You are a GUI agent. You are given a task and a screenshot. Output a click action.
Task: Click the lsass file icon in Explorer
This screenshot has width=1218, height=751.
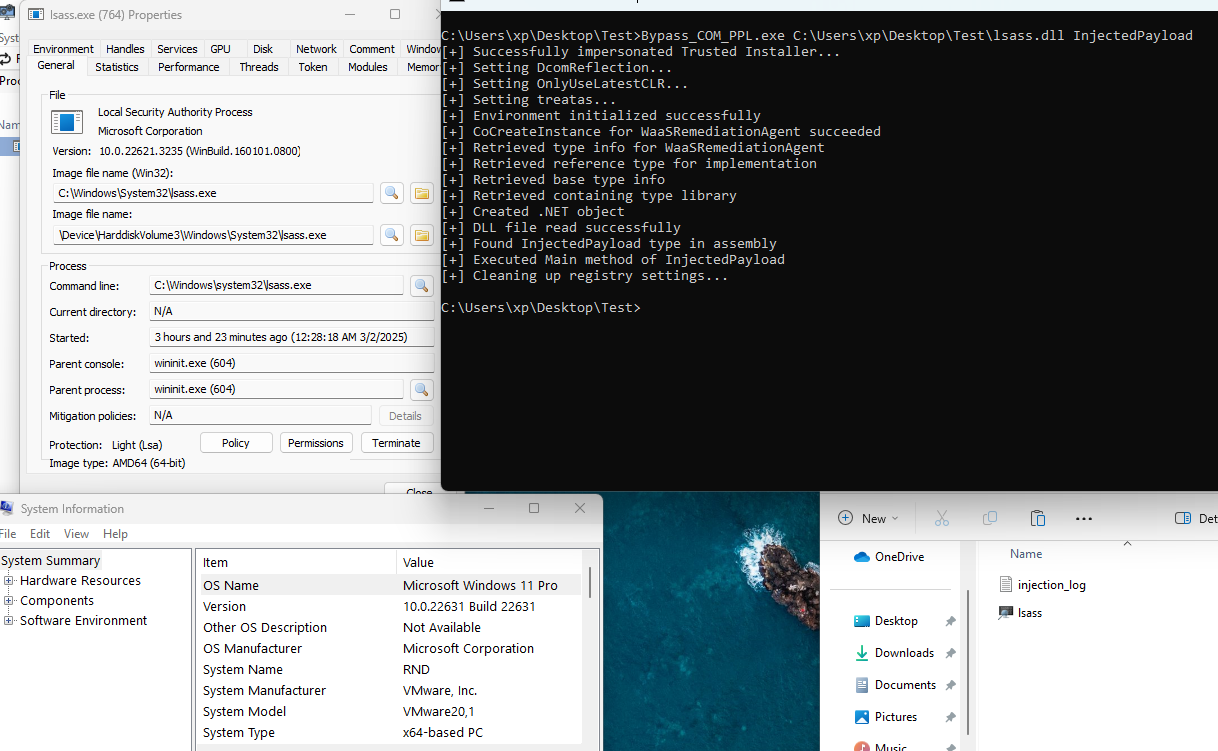(x=1006, y=613)
